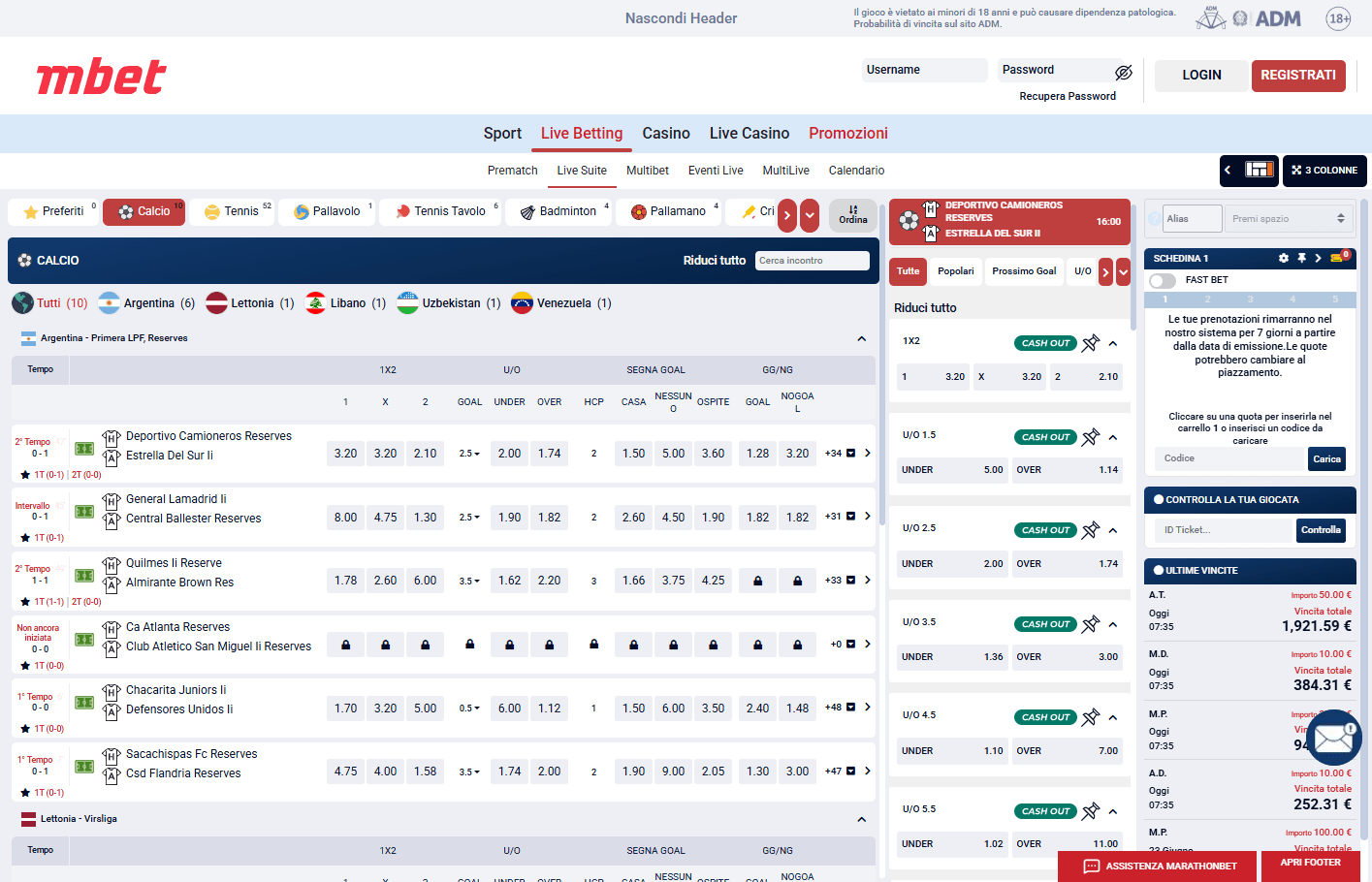The height and width of the screenshot is (882, 1372).
Task: Open Schedina 1 settings gear
Action: pyautogui.click(x=1285, y=258)
